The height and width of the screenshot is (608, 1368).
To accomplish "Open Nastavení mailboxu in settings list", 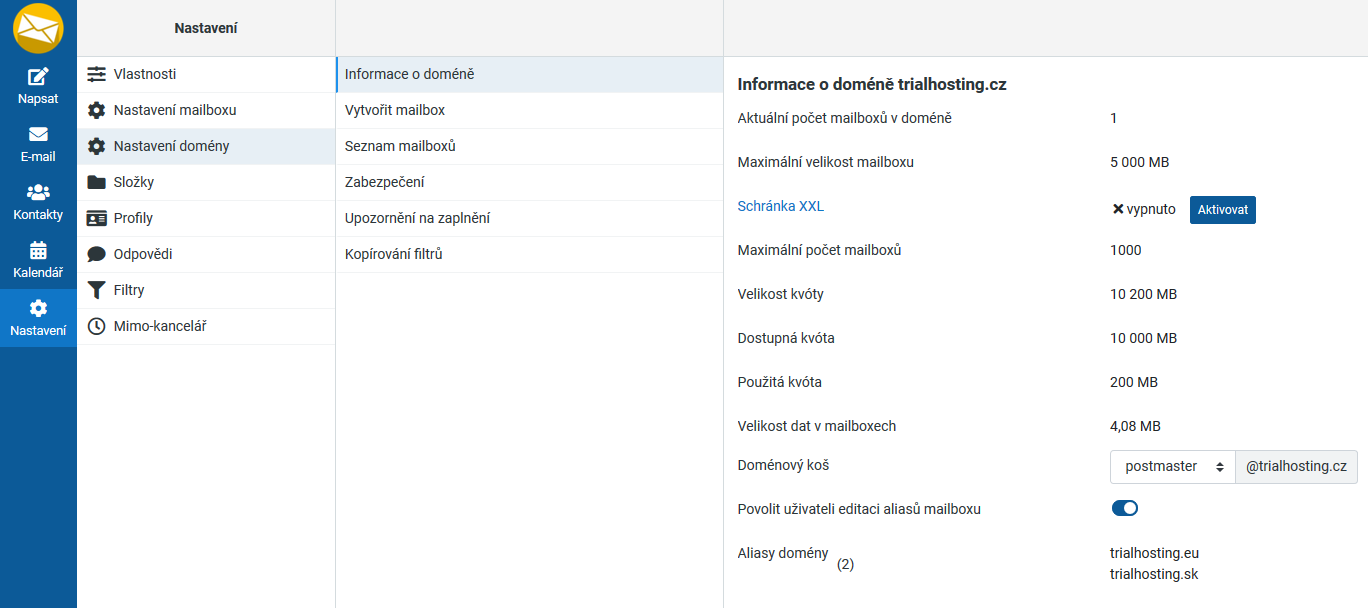I will (x=174, y=110).
